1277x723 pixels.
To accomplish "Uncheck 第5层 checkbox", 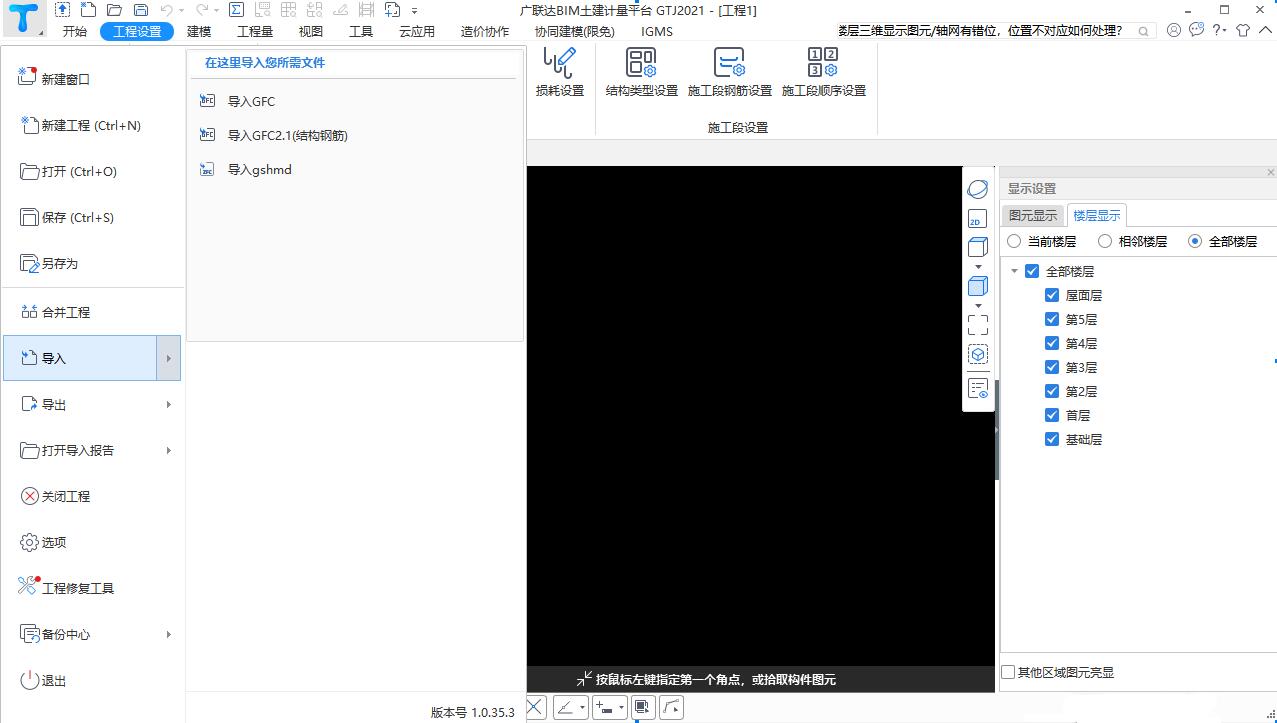I will (1052, 319).
